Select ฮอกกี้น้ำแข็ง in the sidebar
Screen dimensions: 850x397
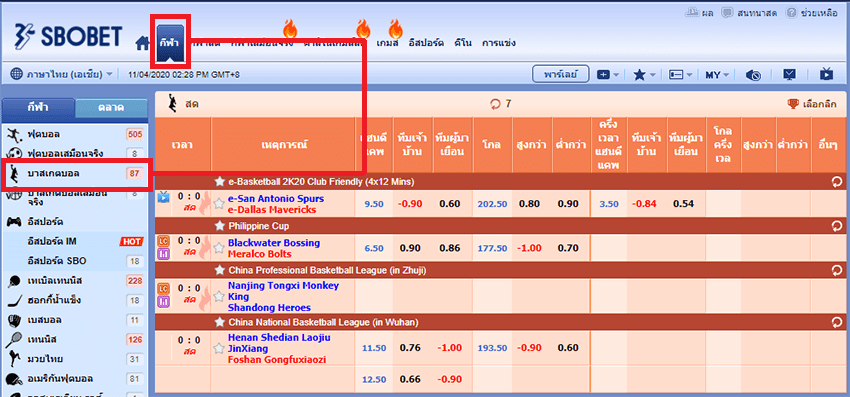(74, 300)
